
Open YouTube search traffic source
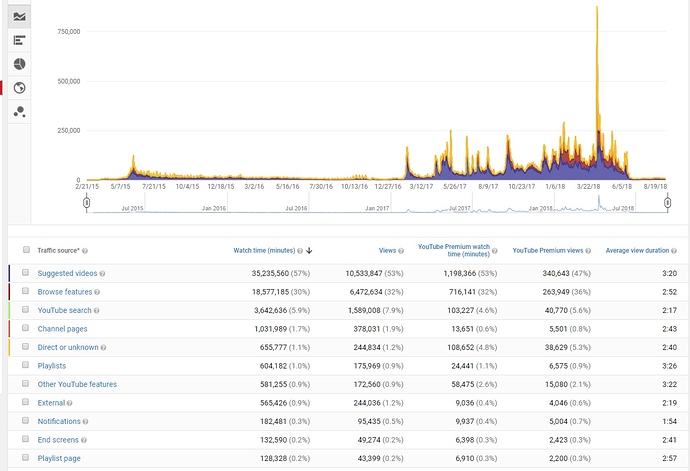pos(64,310)
